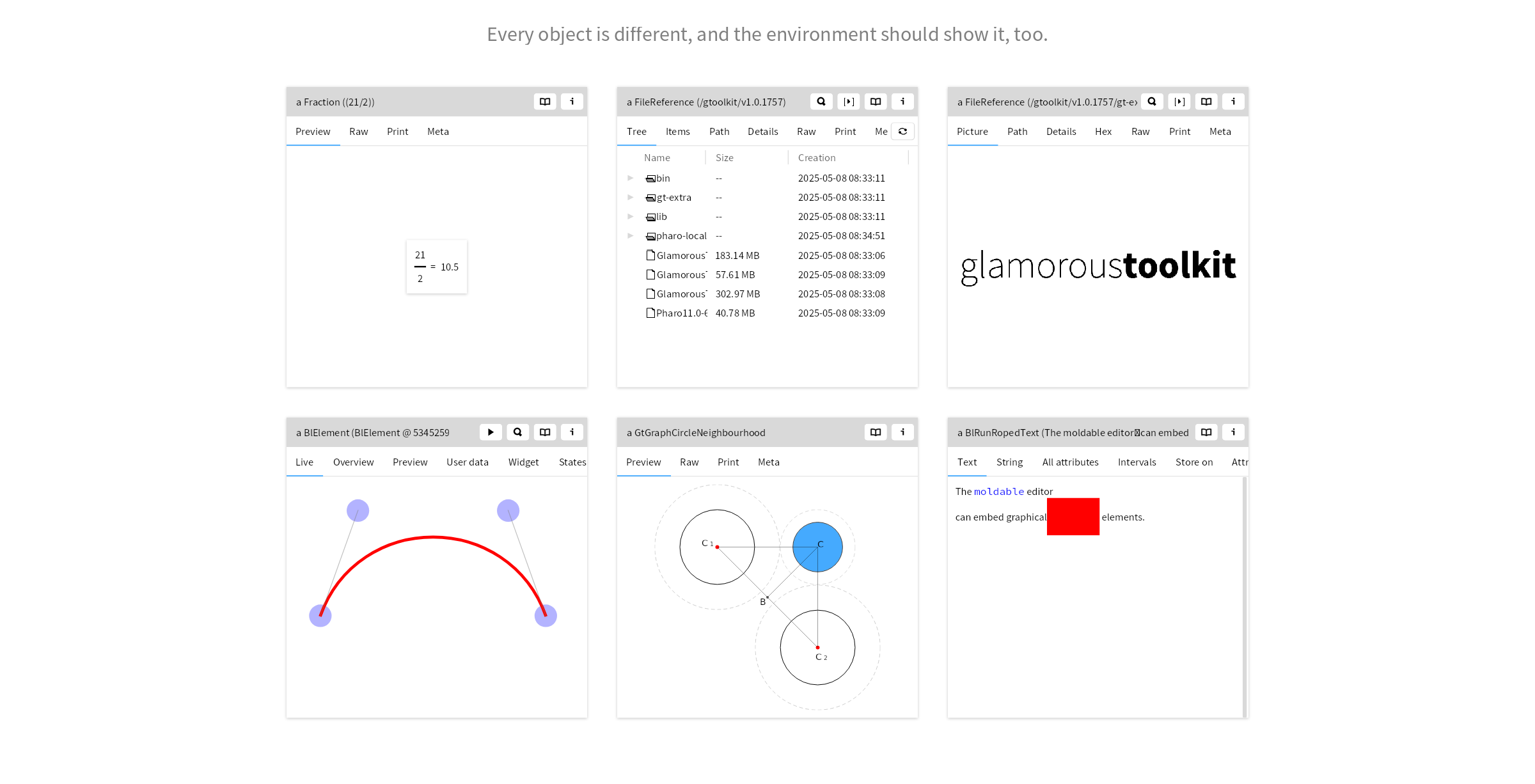This screenshot has height=784, width=1535.
Task: Open book icon in Tree FileReference panel
Action: tap(876, 102)
